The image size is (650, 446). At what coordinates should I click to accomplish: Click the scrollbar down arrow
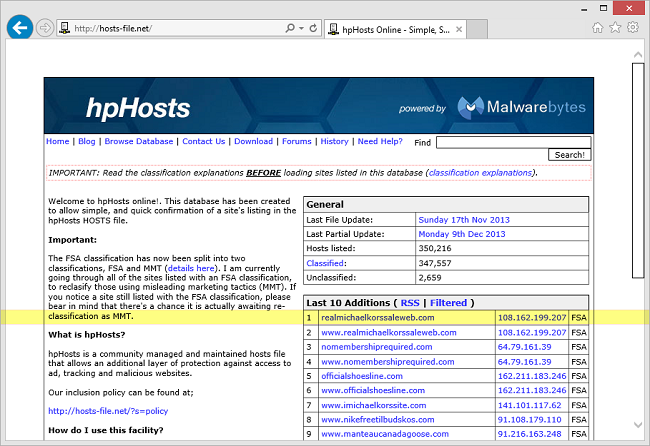[x=638, y=425]
